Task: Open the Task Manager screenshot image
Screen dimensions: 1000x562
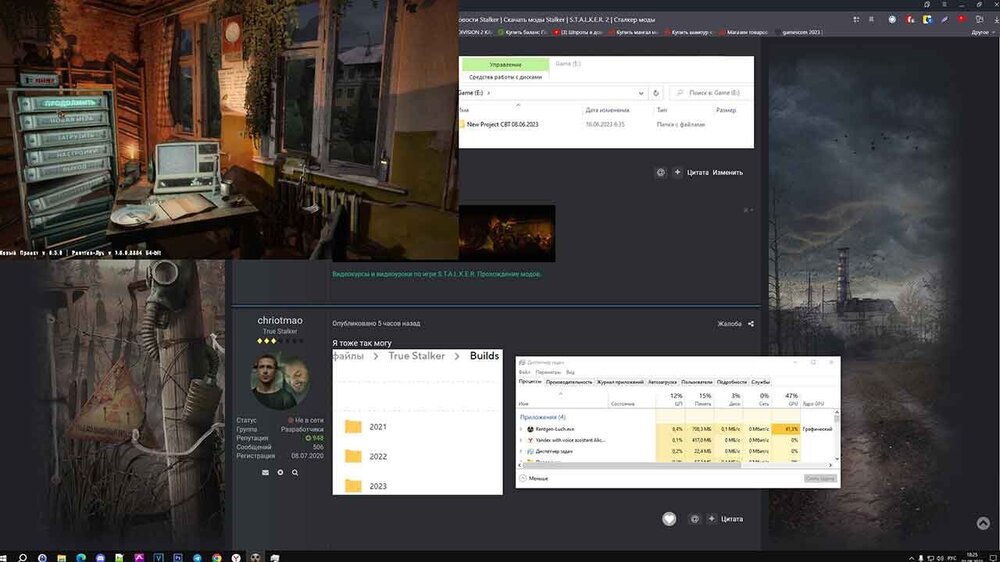Action: [x=677, y=421]
